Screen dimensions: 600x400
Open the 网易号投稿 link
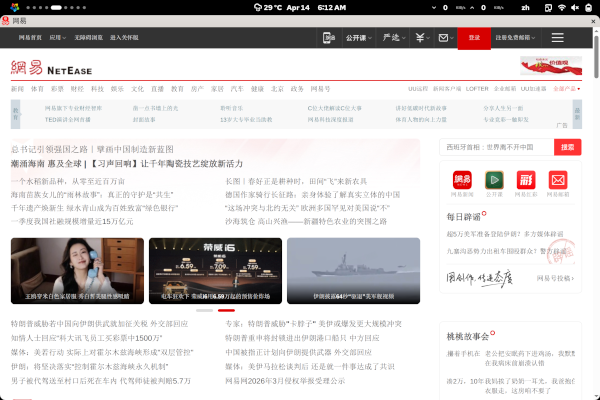(555, 278)
